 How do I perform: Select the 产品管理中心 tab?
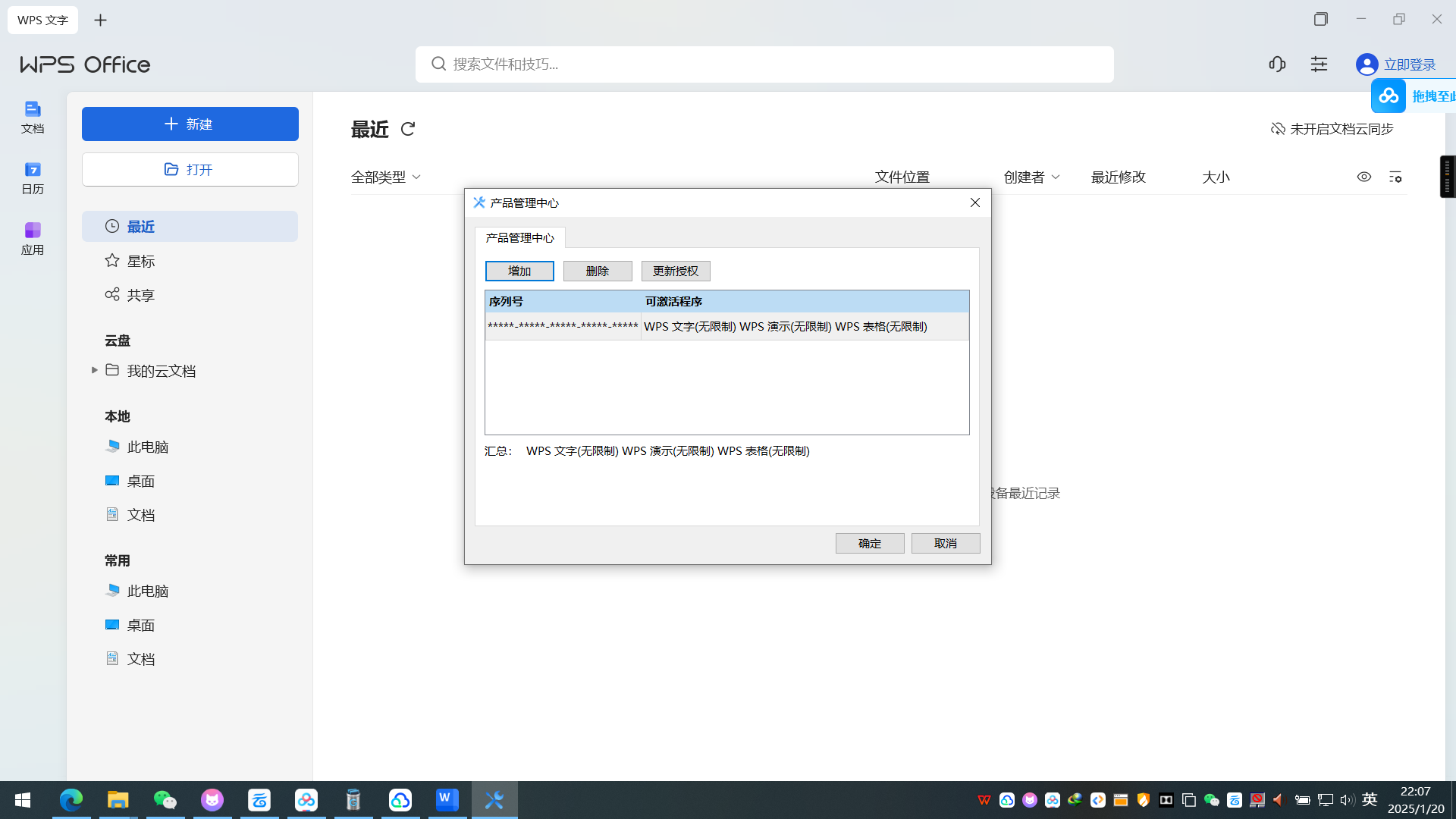point(520,237)
